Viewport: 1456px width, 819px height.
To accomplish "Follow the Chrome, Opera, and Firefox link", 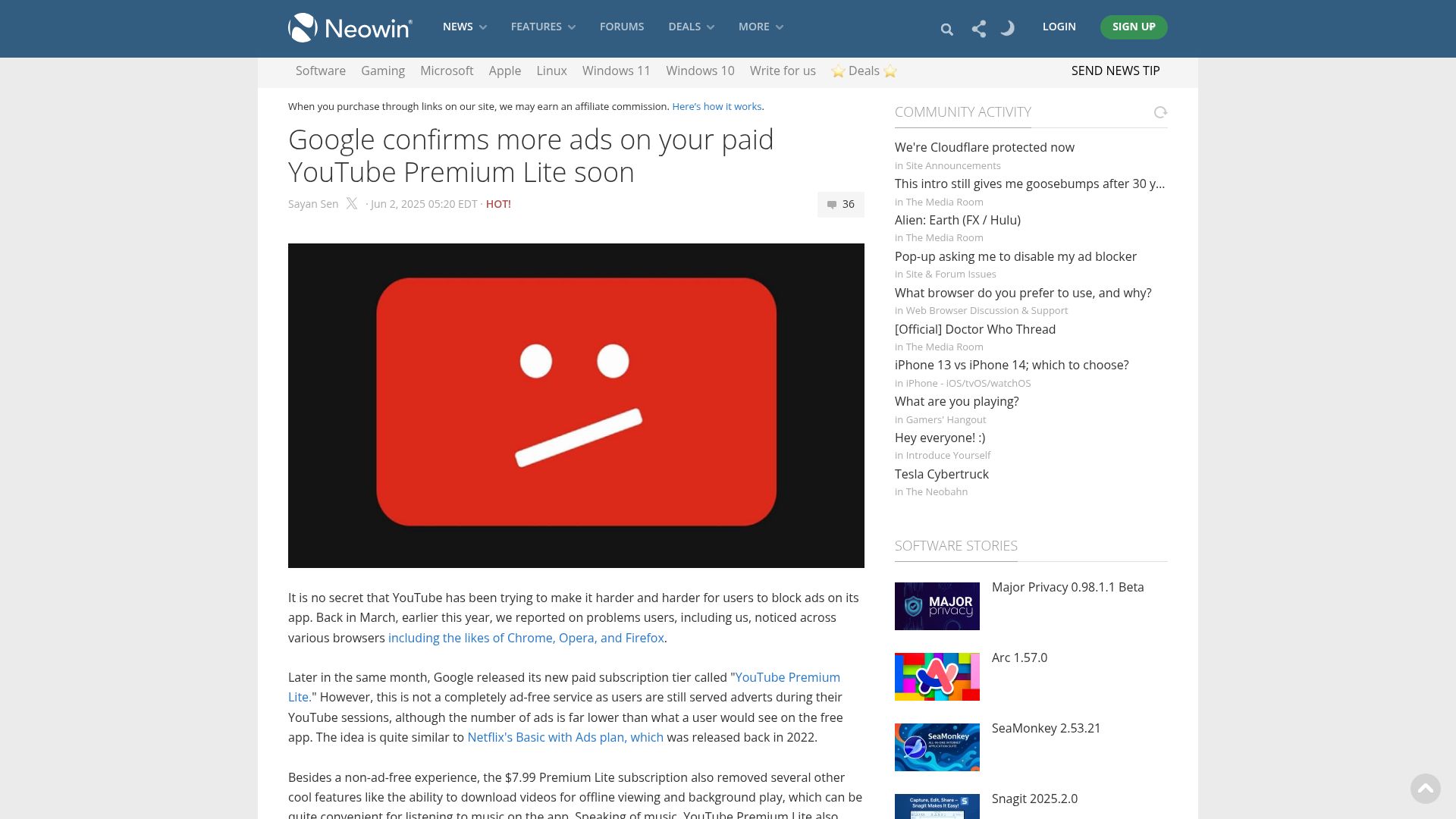I will (x=526, y=638).
